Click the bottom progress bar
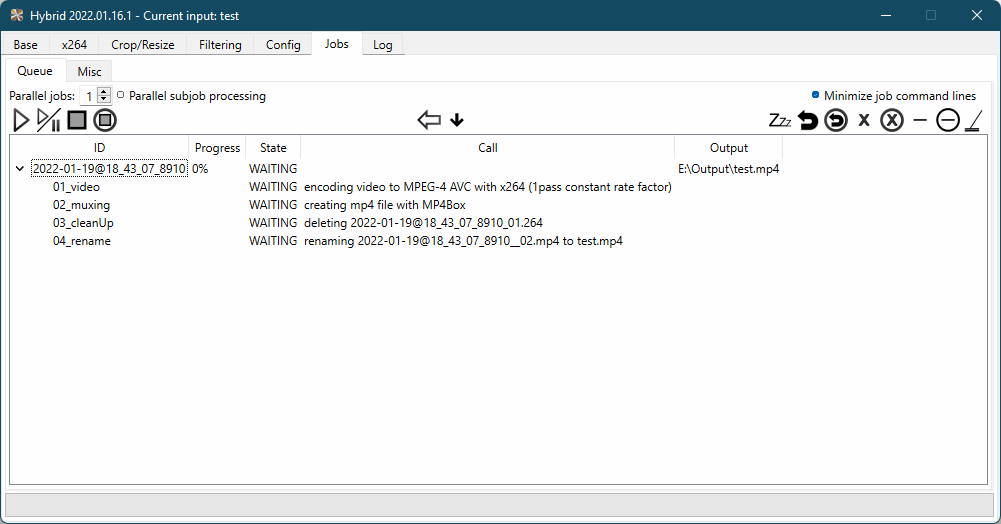The height and width of the screenshot is (524, 1001). click(x=500, y=504)
